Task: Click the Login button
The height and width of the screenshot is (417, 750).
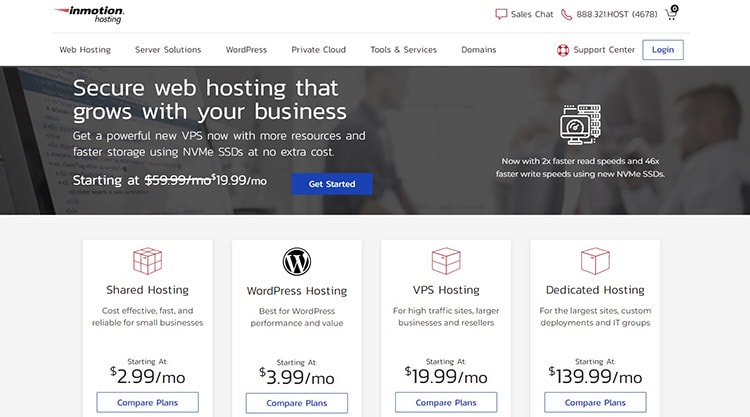Action: [663, 50]
